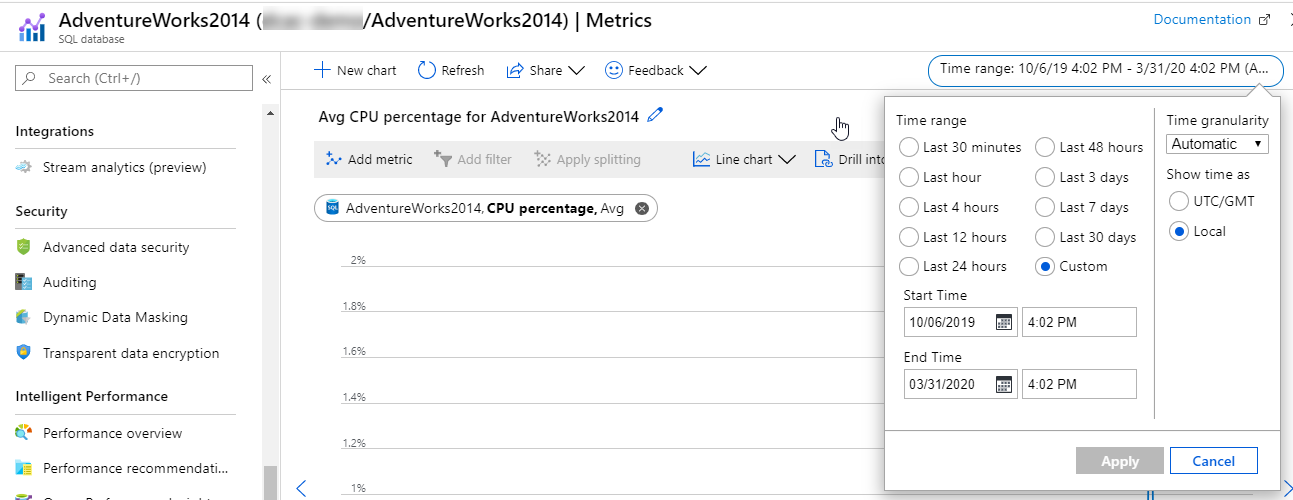Click the chart's previous time left arrow
Viewport: 1293px width, 500px height.
pyautogui.click(x=301, y=489)
